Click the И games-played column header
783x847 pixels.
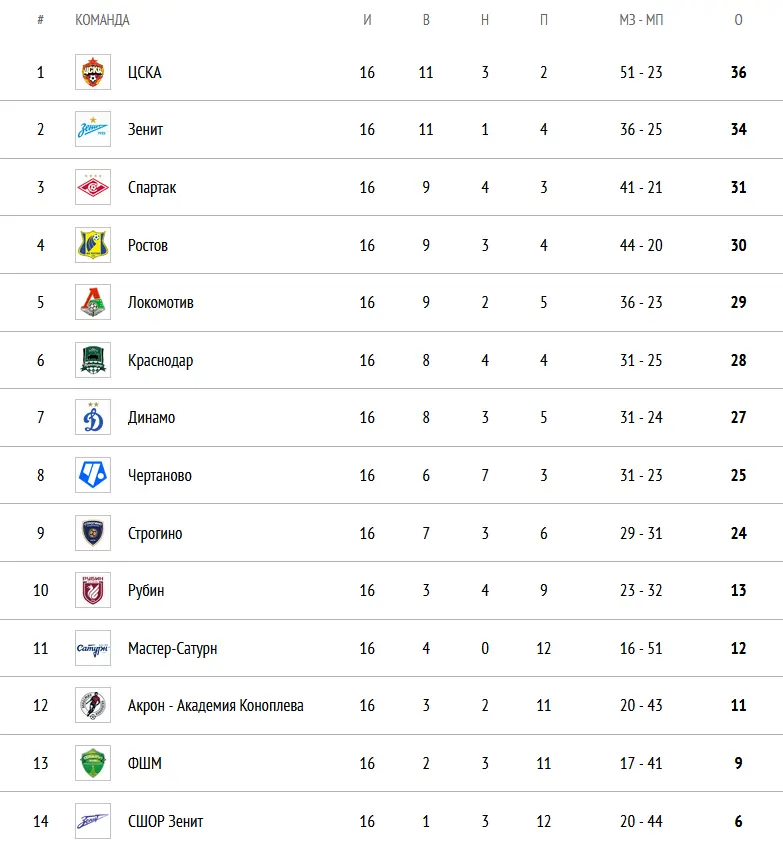point(367,20)
